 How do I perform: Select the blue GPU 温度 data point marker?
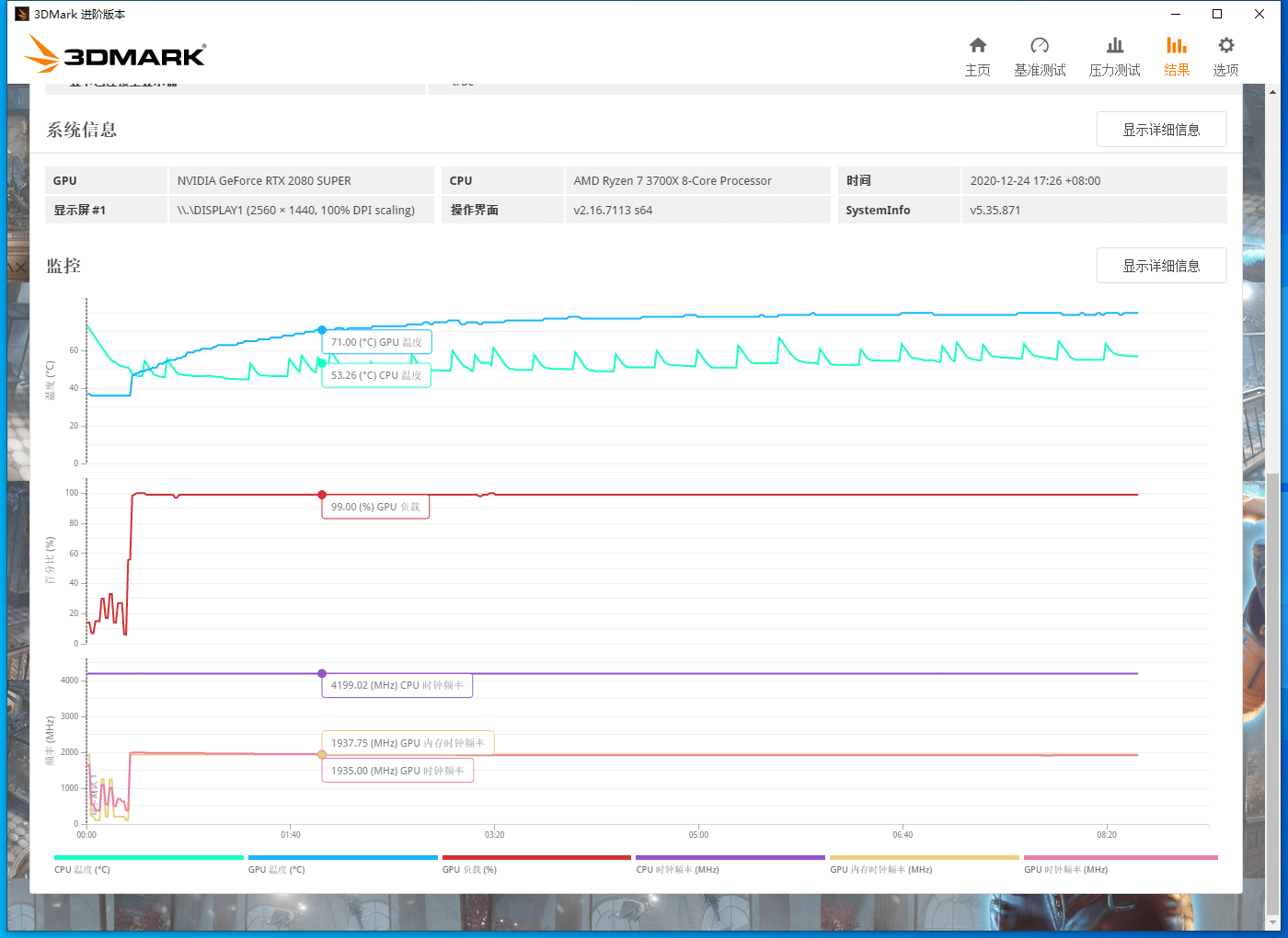click(322, 329)
